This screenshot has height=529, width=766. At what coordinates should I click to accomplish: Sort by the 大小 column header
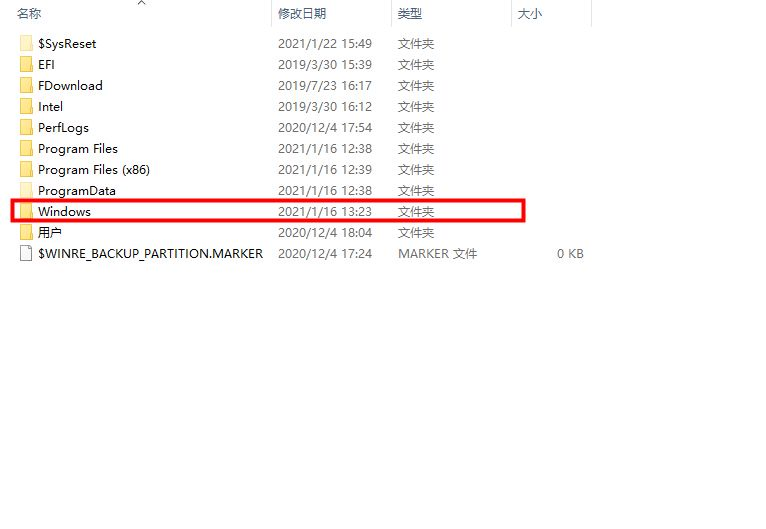530,14
